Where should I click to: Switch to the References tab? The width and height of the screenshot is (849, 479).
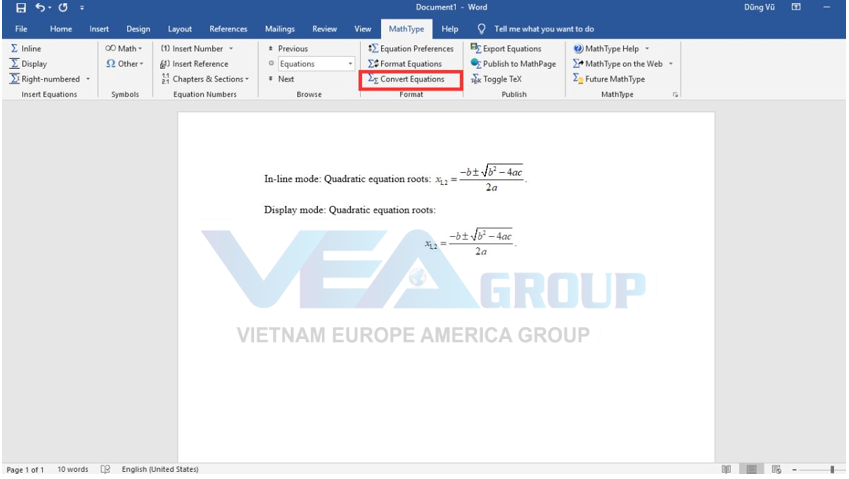pos(228,29)
